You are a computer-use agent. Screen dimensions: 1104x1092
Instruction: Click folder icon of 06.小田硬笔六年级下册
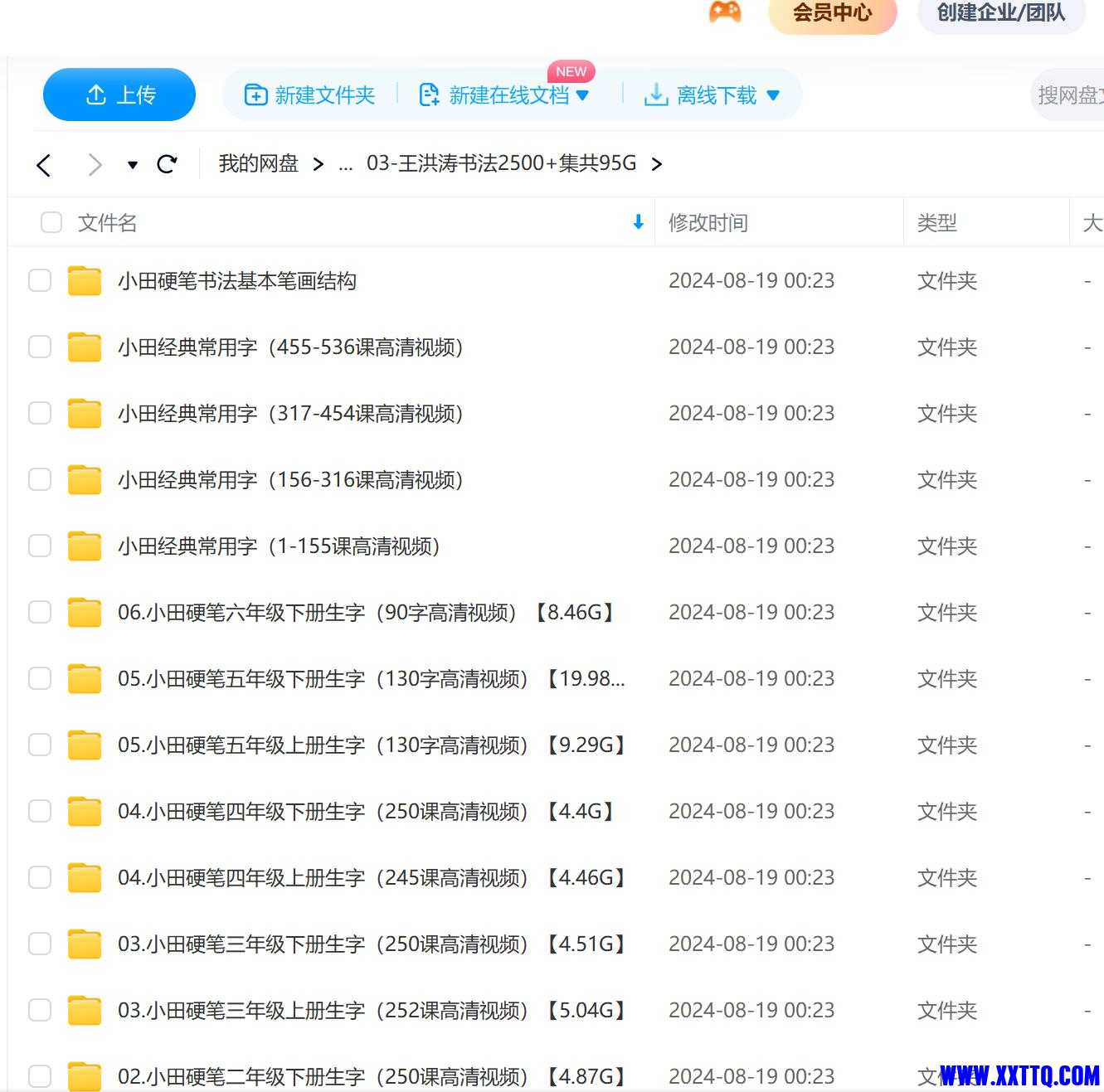(x=85, y=613)
